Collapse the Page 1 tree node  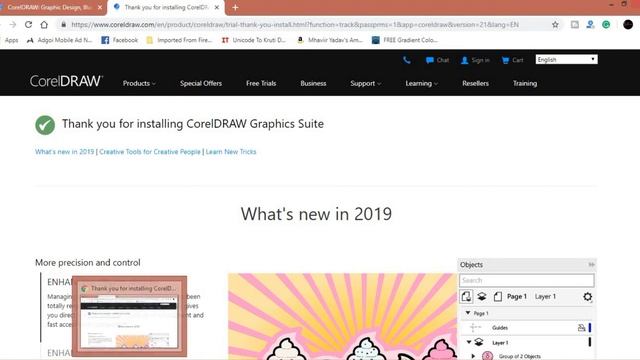click(x=468, y=313)
